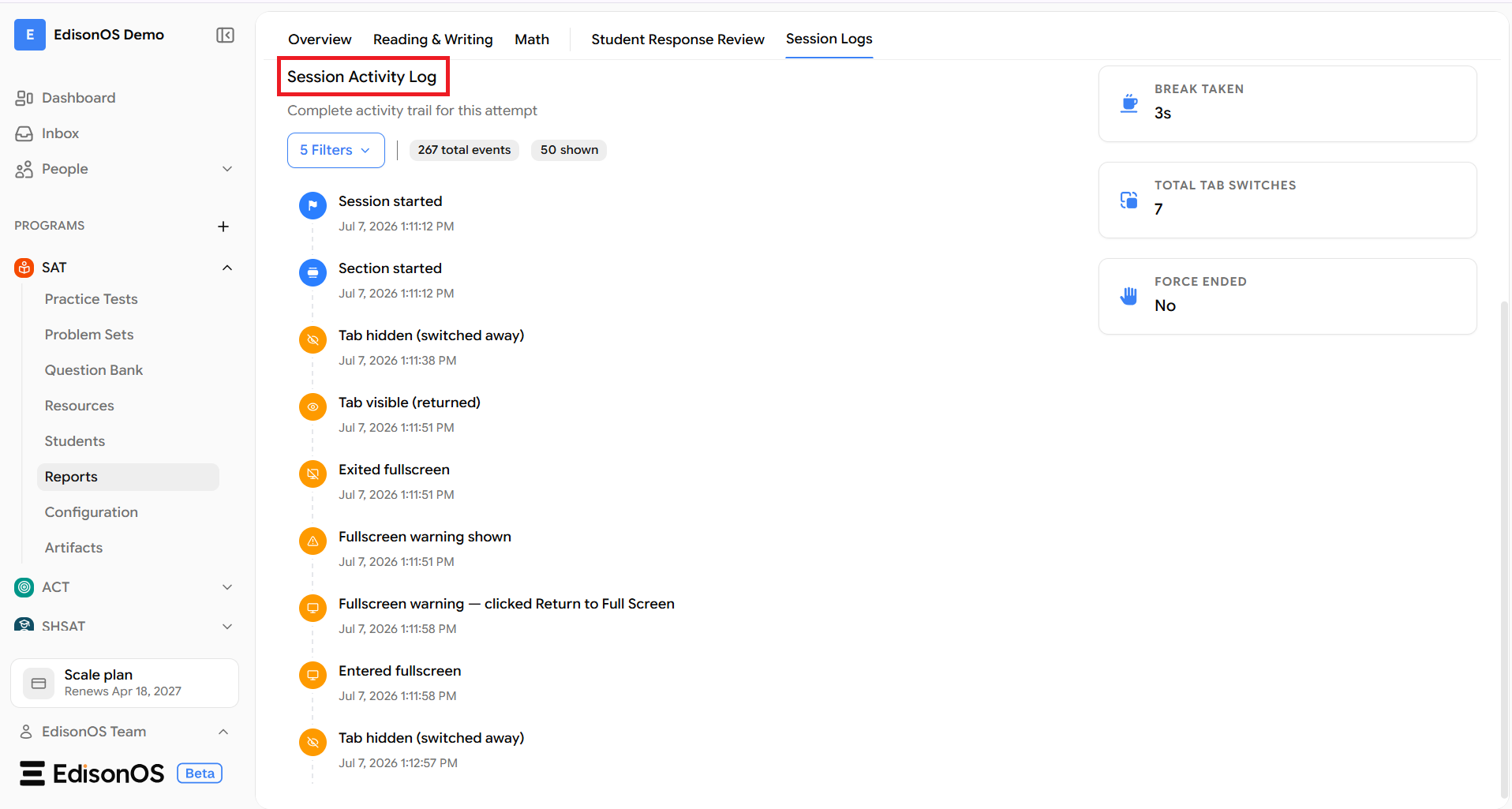Select the Session Logs tab
The height and width of the screenshot is (809, 1512).
(x=829, y=39)
